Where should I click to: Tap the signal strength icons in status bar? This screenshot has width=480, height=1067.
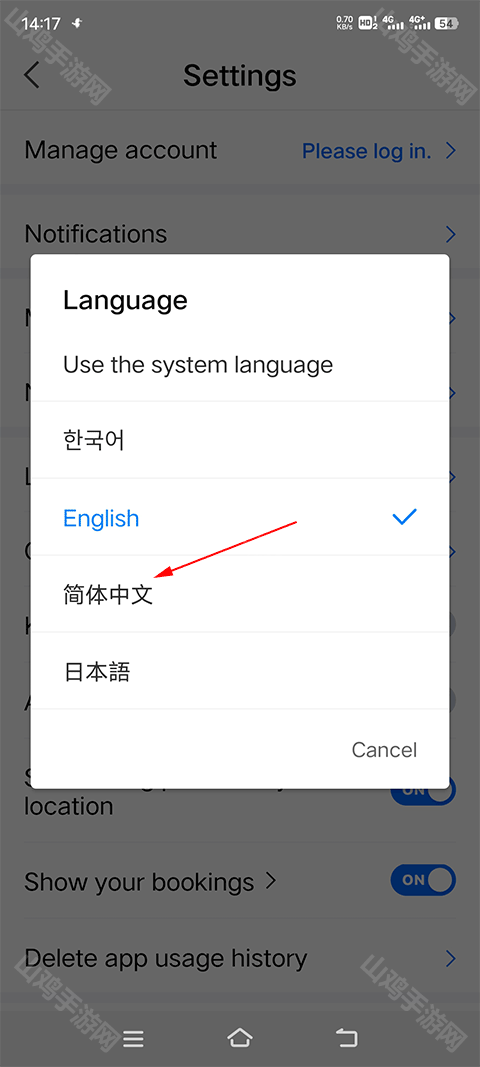point(406,22)
